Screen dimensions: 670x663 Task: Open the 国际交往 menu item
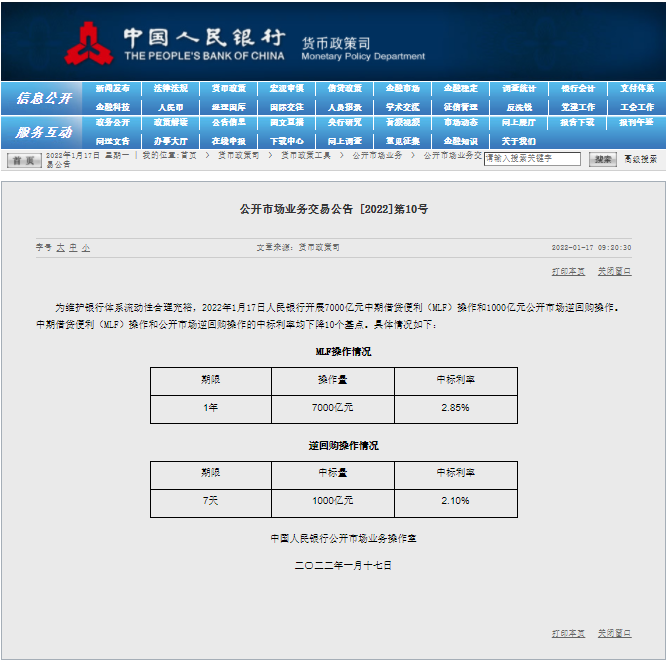287,107
